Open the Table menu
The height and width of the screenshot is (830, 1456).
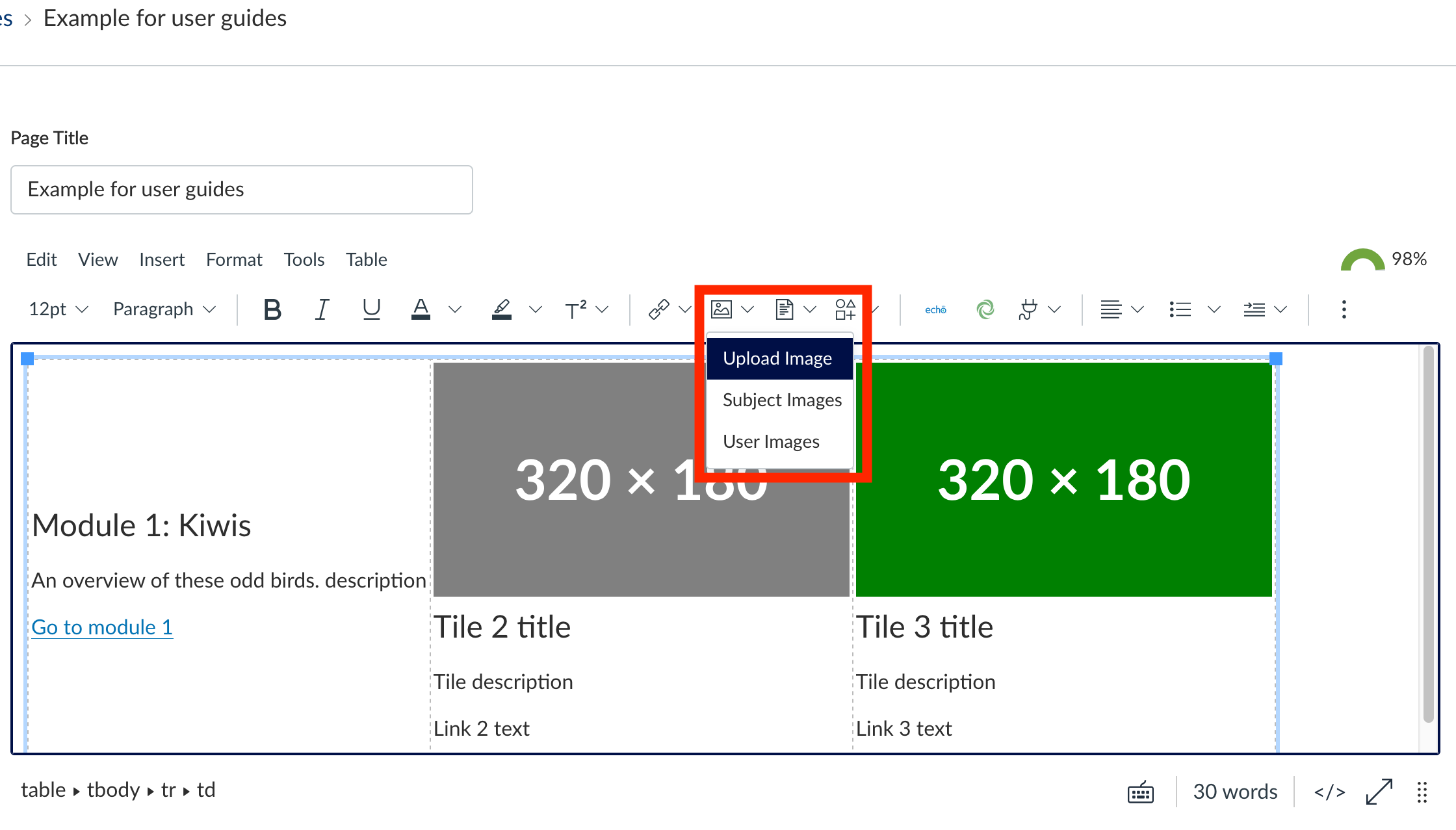pyautogui.click(x=367, y=259)
